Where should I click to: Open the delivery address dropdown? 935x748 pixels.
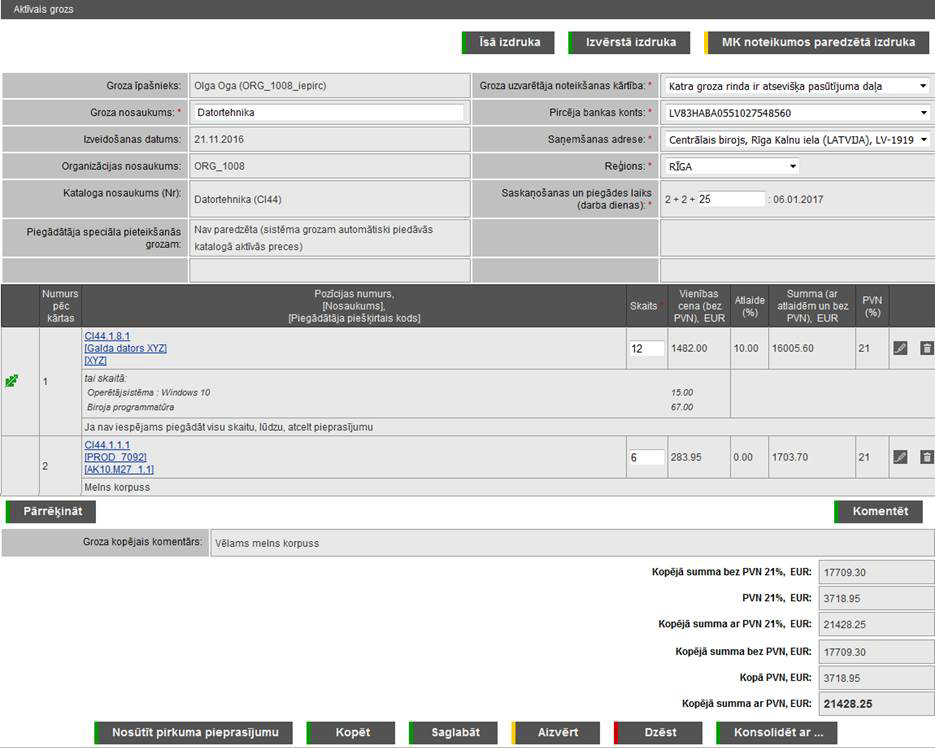(796, 140)
